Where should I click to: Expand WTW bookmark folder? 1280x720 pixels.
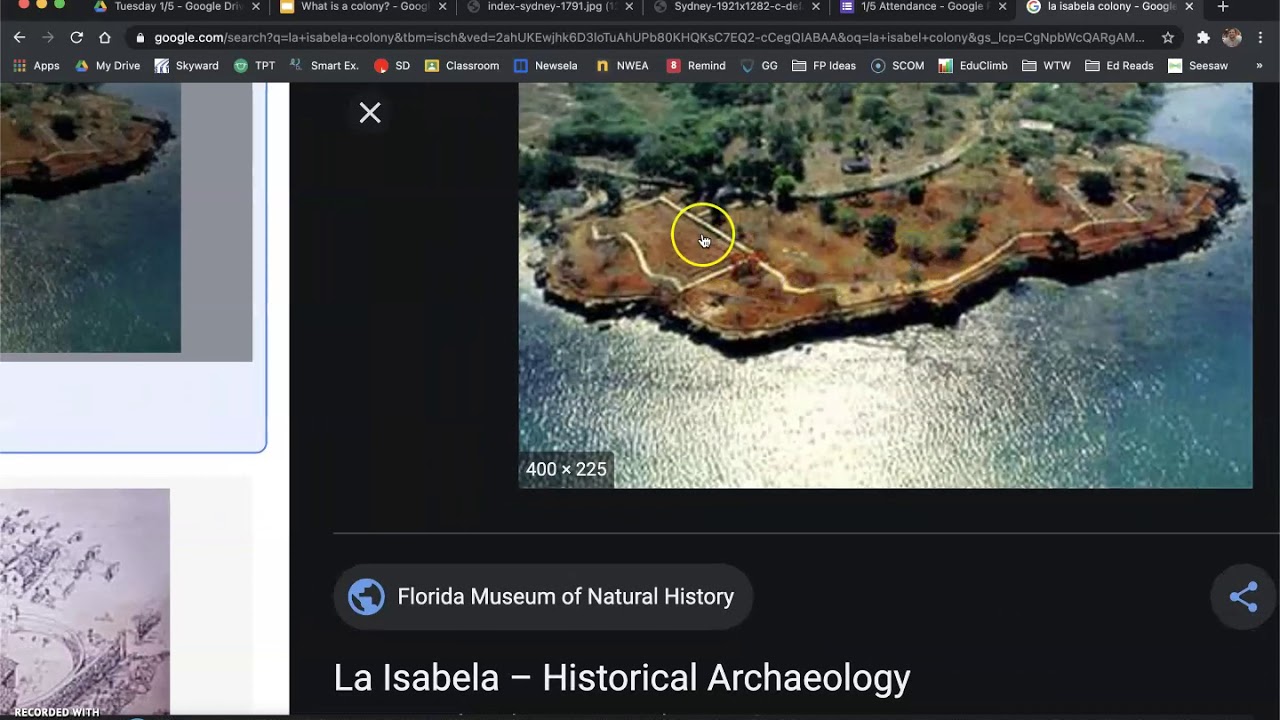click(1047, 66)
